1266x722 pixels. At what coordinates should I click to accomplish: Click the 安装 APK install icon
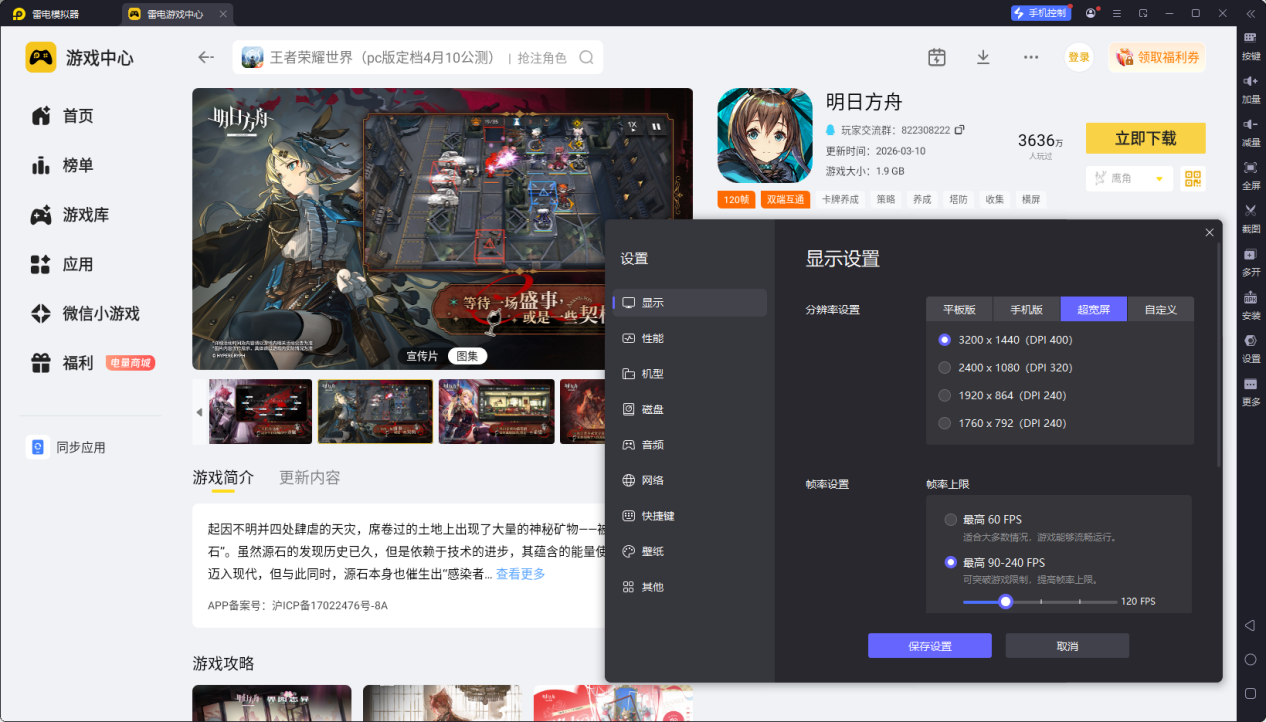[x=1250, y=297]
